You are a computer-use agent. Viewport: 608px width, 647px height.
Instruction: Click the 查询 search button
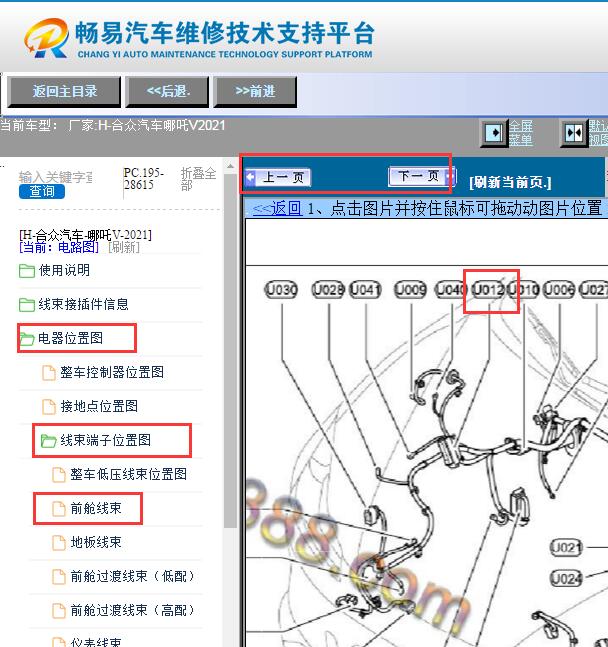tap(42, 191)
